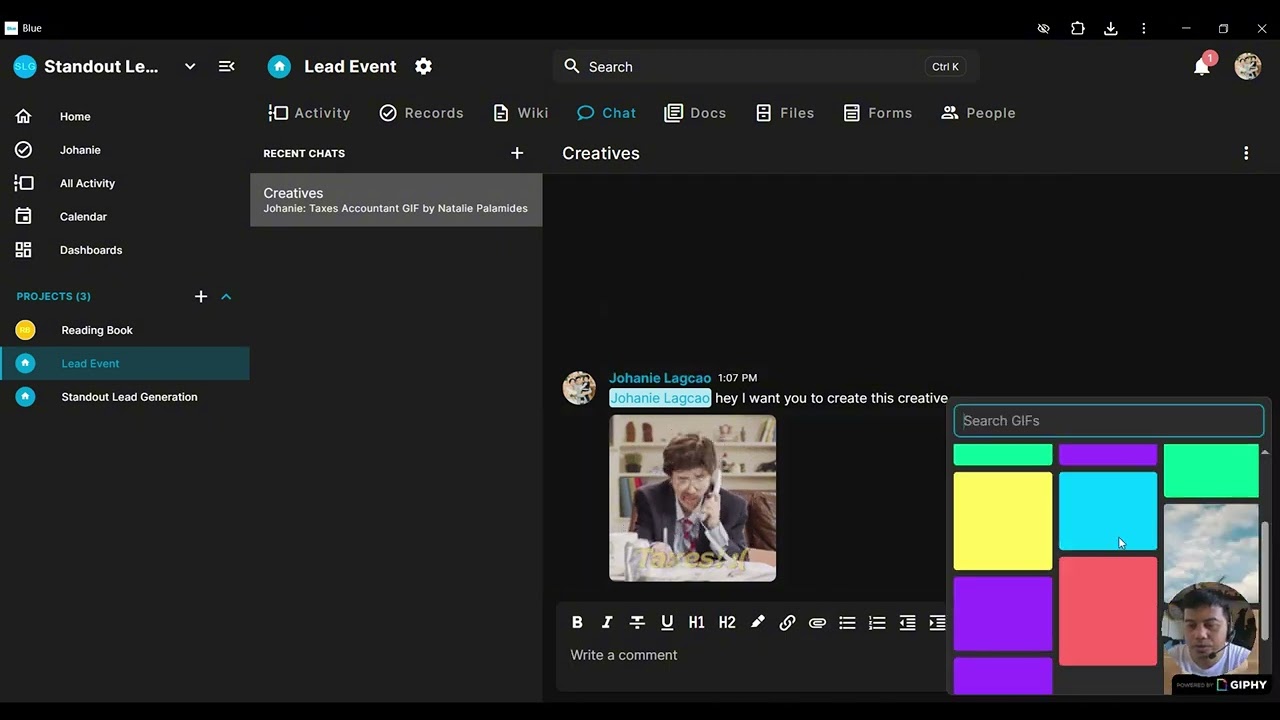
Task: Open browser extensions puzzle icon
Action: click(1077, 28)
